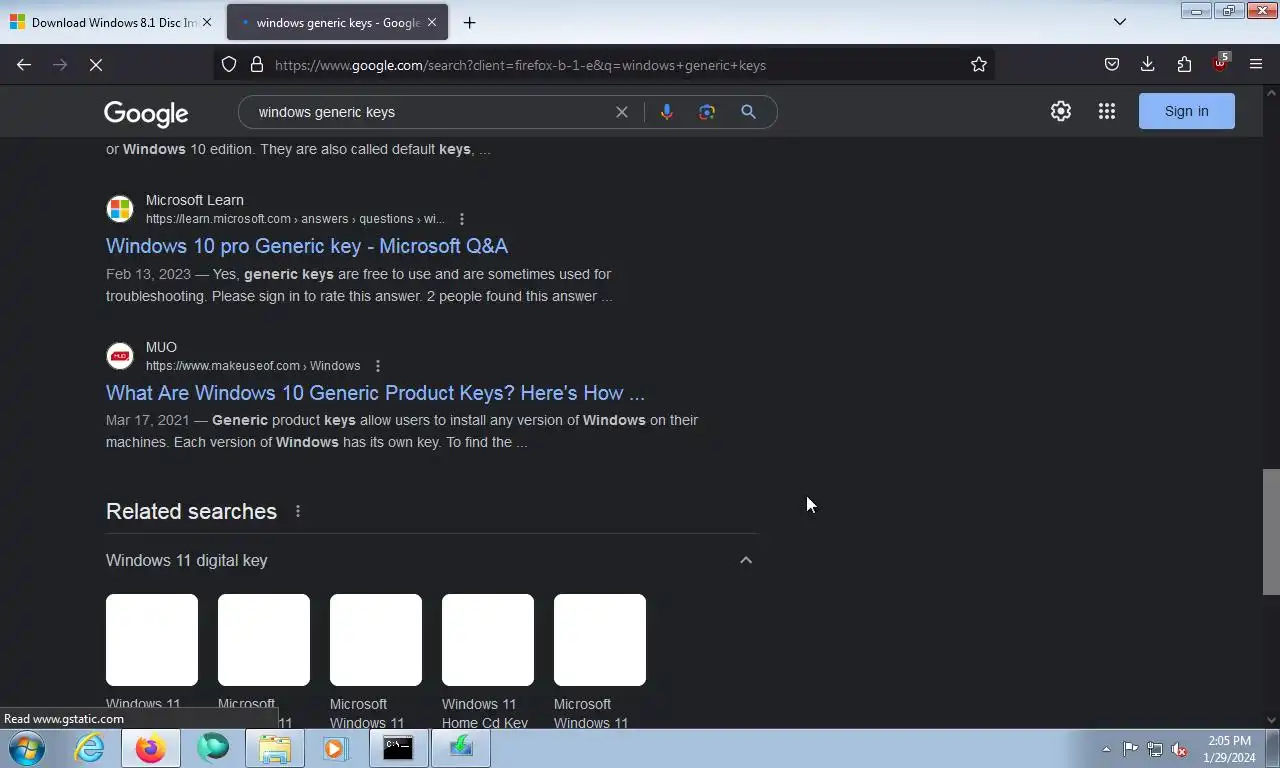Viewport: 1280px width, 768px height.
Task: Open the Firefox hamburger menu
Action: pyautogui.click(x=1256, y=65)
